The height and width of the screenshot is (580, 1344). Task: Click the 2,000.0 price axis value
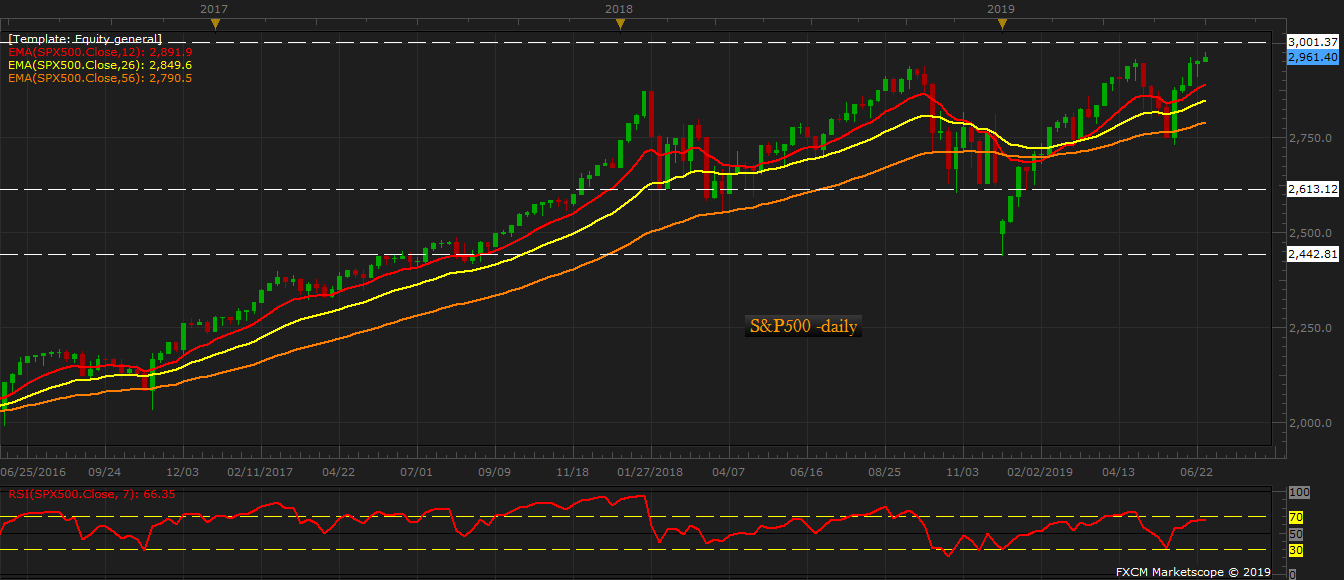(1312, 423)
